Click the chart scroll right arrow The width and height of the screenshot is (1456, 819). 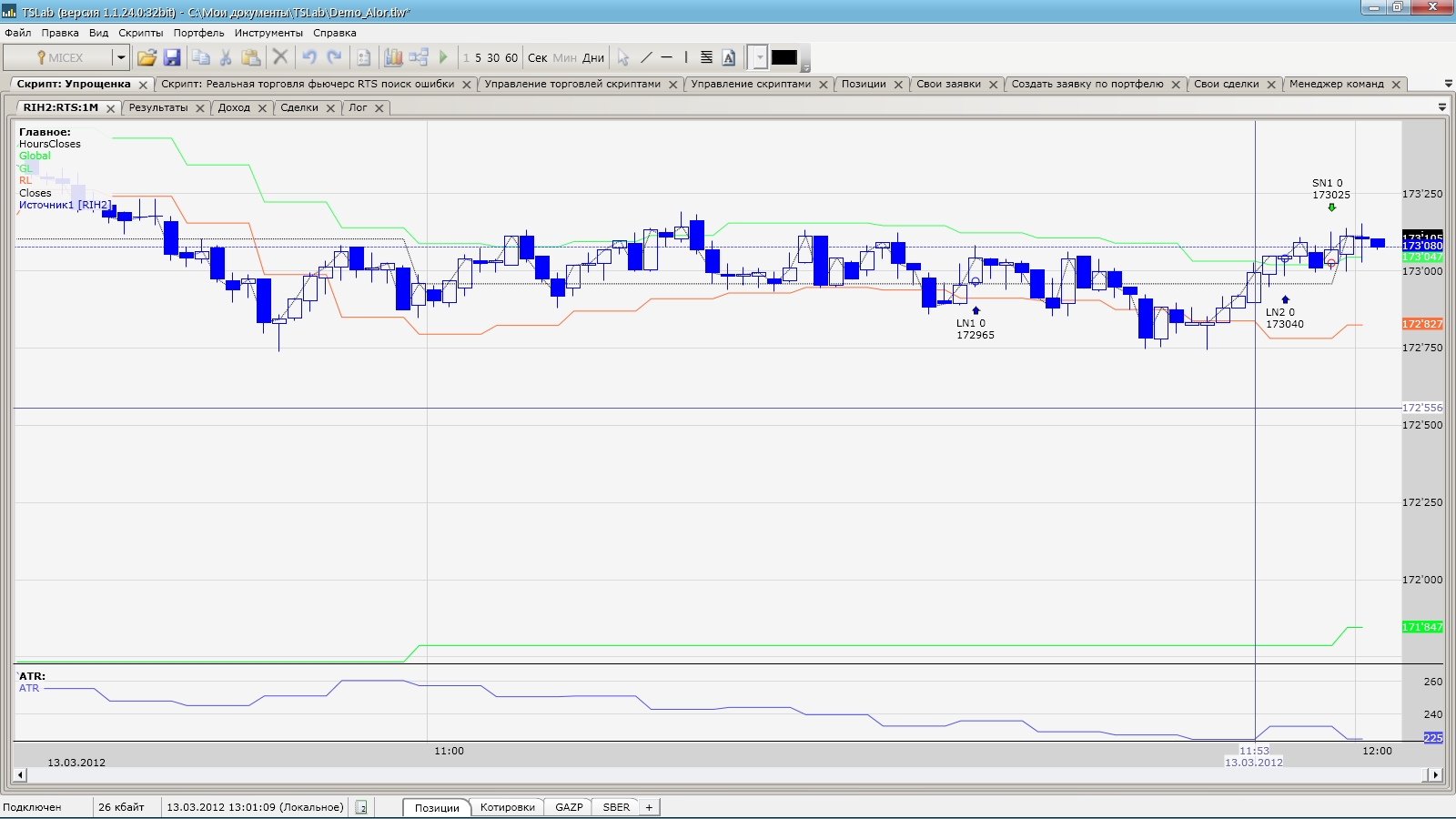click(1435, 775)
